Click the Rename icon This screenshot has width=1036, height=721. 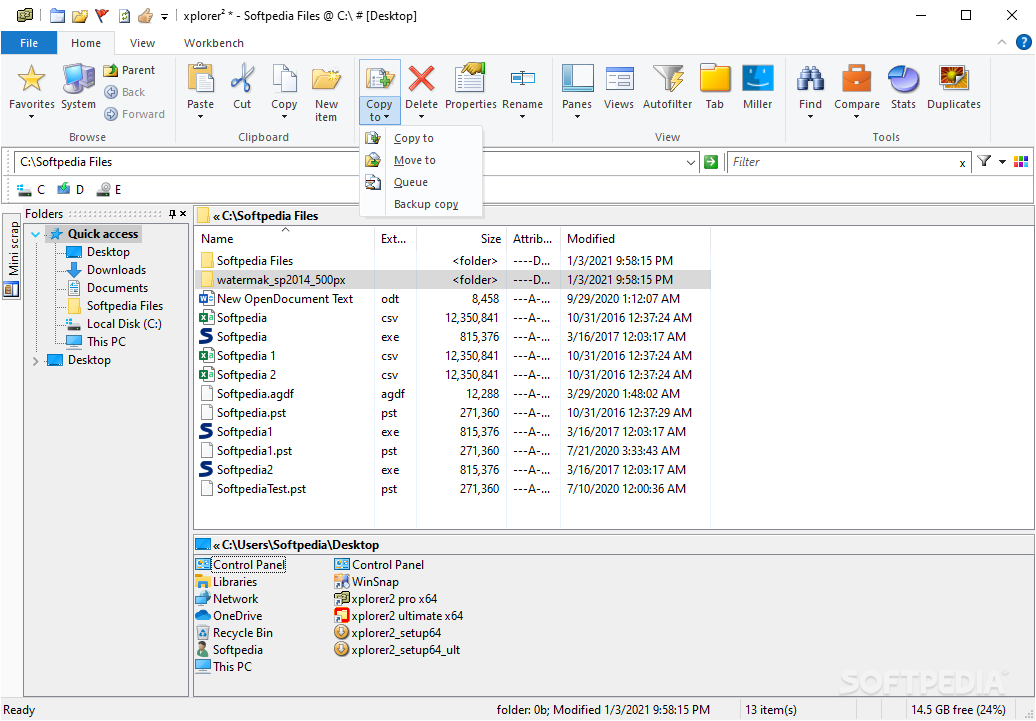point(522,79)
